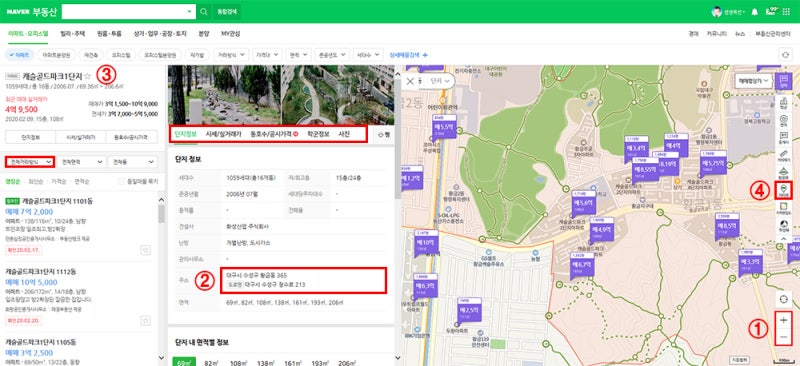
Task: Open the 거래방식 filter dropdown
Action: [231, 55]
